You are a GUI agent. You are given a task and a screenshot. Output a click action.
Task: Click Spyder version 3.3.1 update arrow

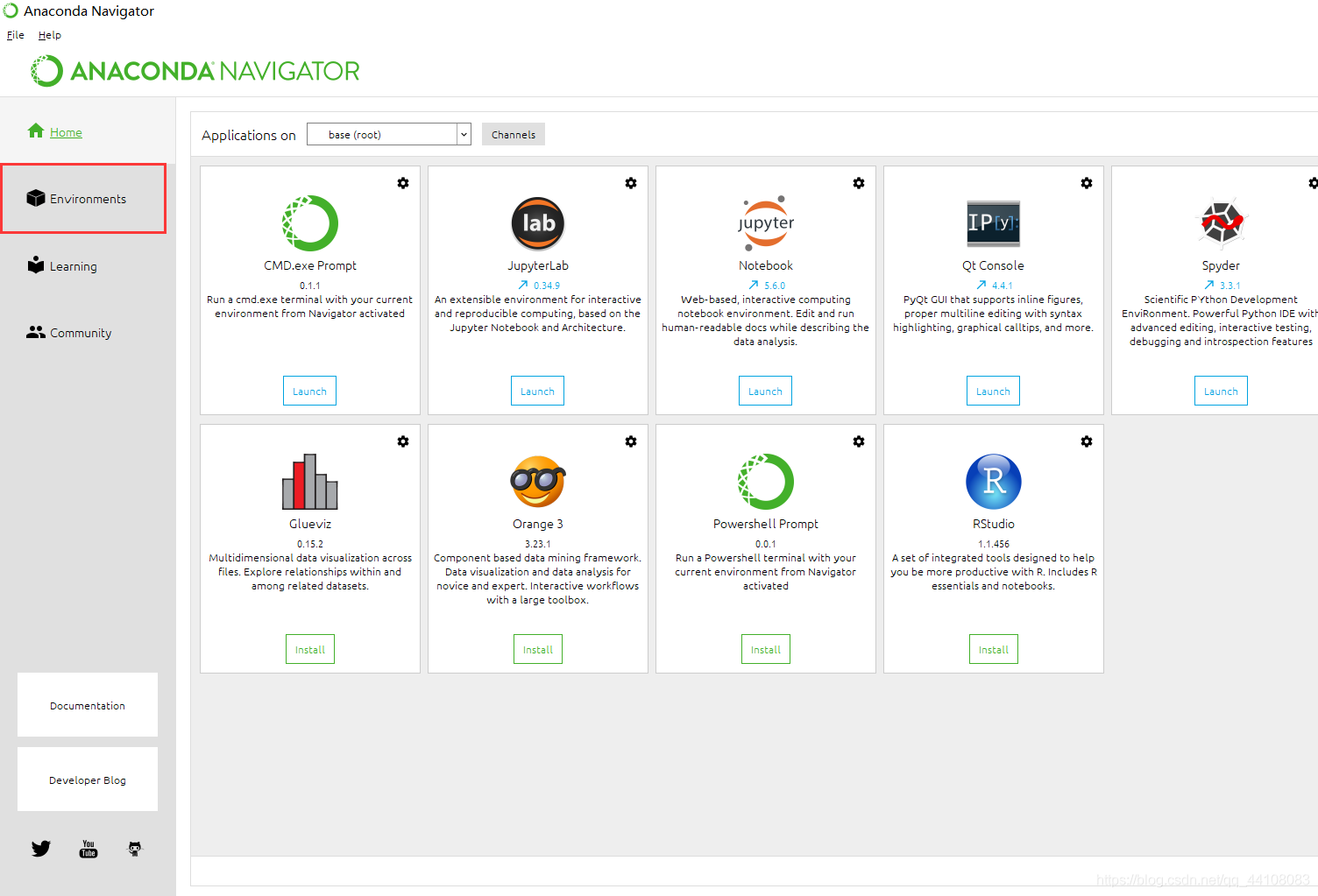coord(1209,285)
